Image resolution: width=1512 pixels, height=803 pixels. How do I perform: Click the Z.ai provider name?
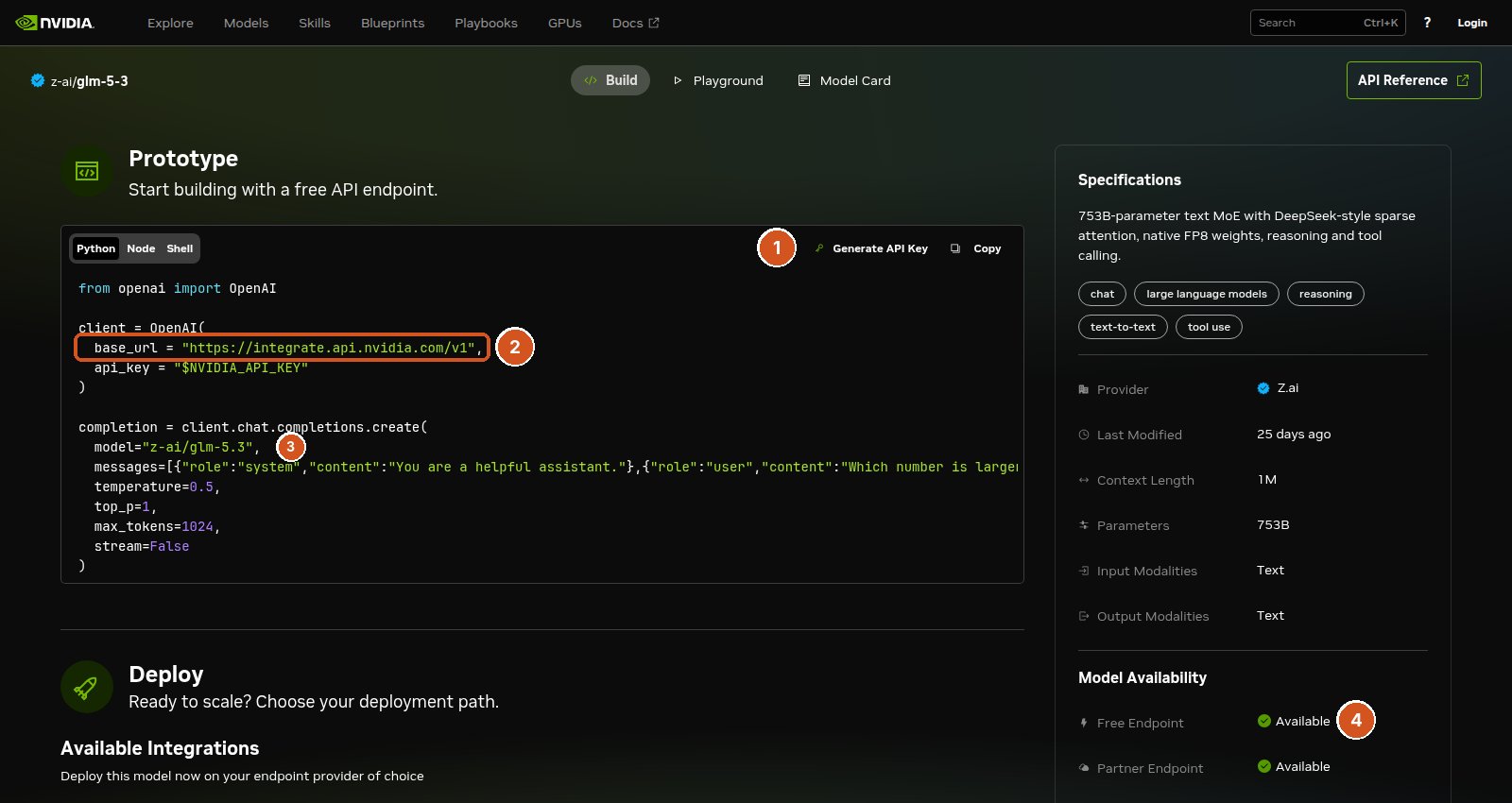[1288, 388]
